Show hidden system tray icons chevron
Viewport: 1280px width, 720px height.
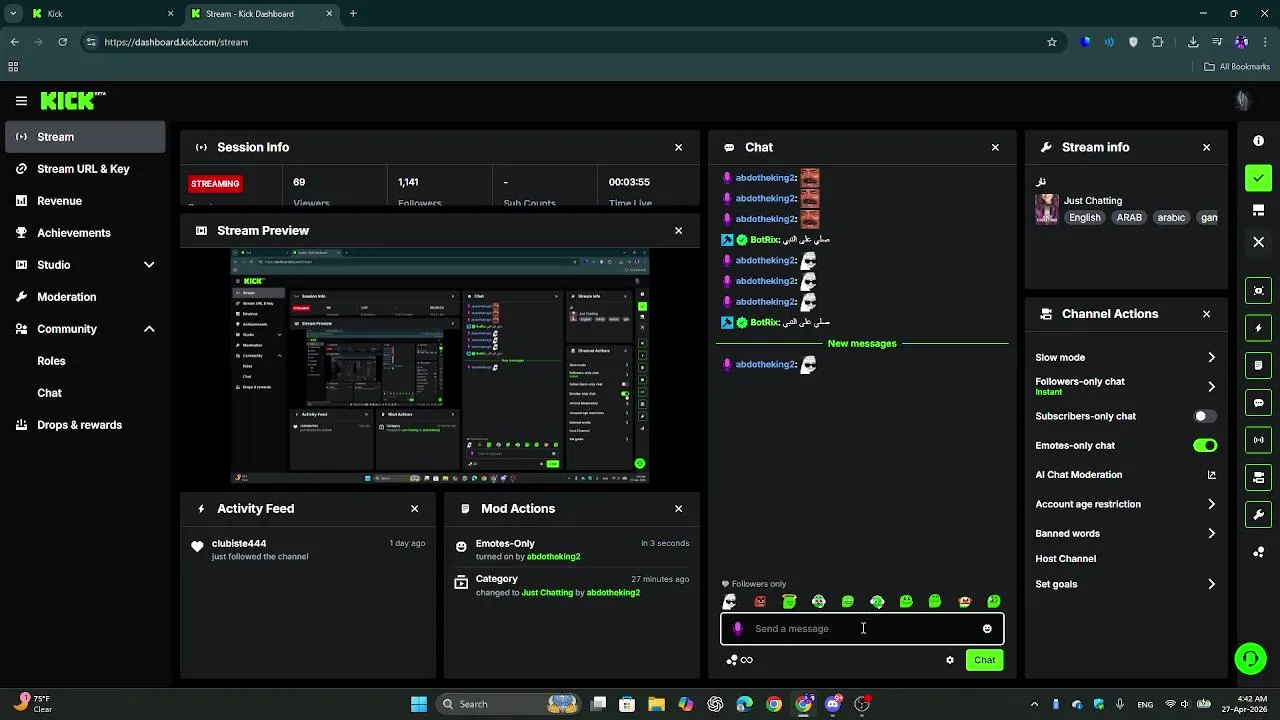(1034, 704)
